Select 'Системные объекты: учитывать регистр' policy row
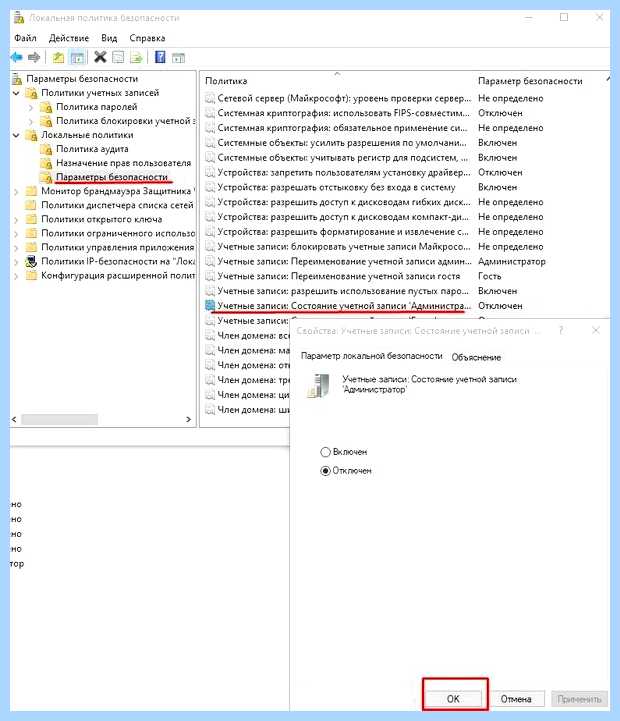Screen dimensions: 620x721 pyautogui.click(x=336, y=158)
